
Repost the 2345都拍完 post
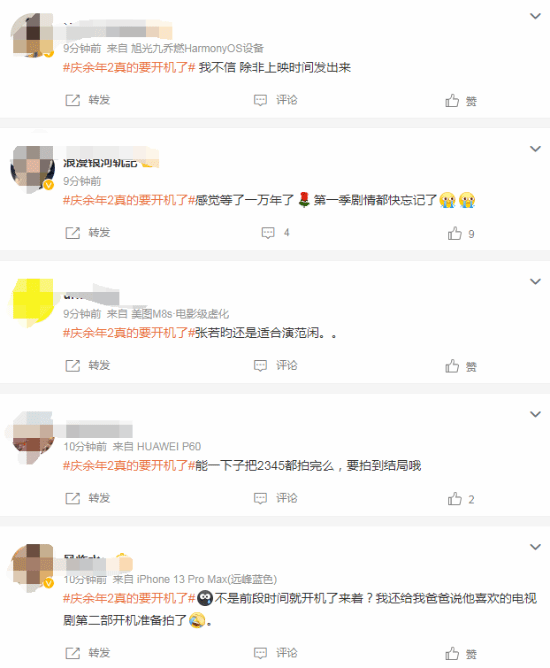click(88, 498)
